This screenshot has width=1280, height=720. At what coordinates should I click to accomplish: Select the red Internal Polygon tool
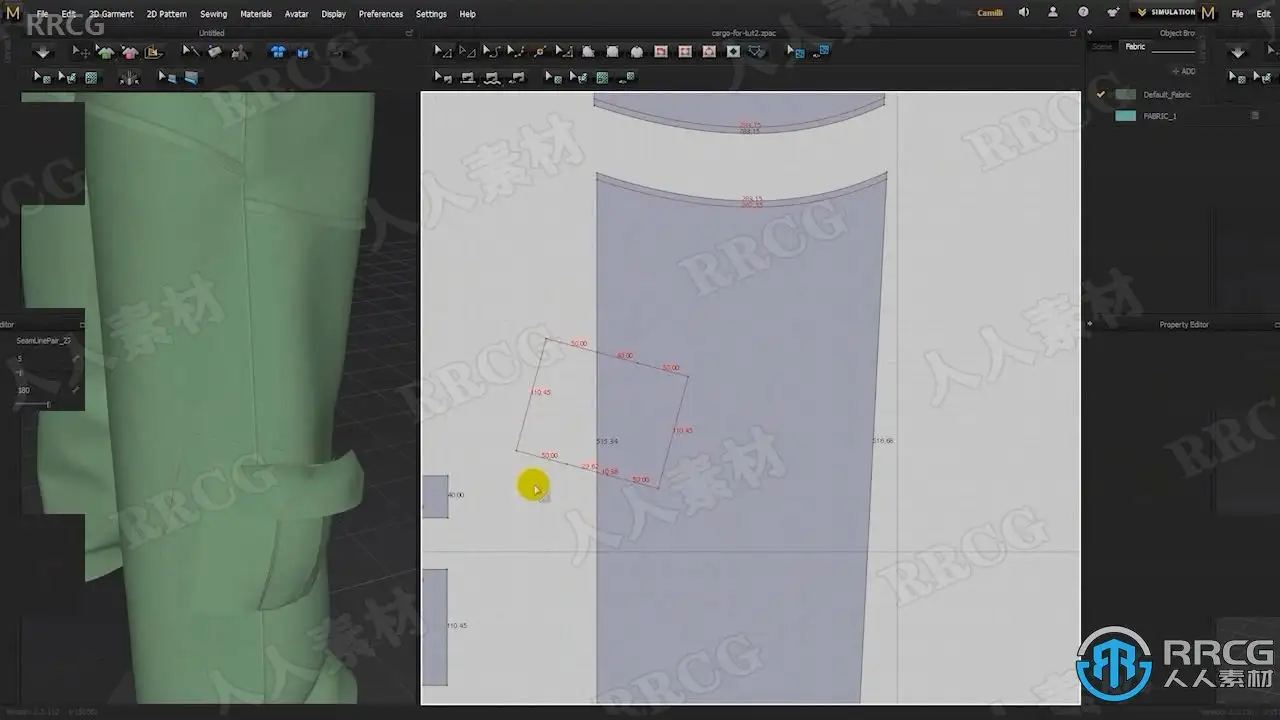(661, 51)
